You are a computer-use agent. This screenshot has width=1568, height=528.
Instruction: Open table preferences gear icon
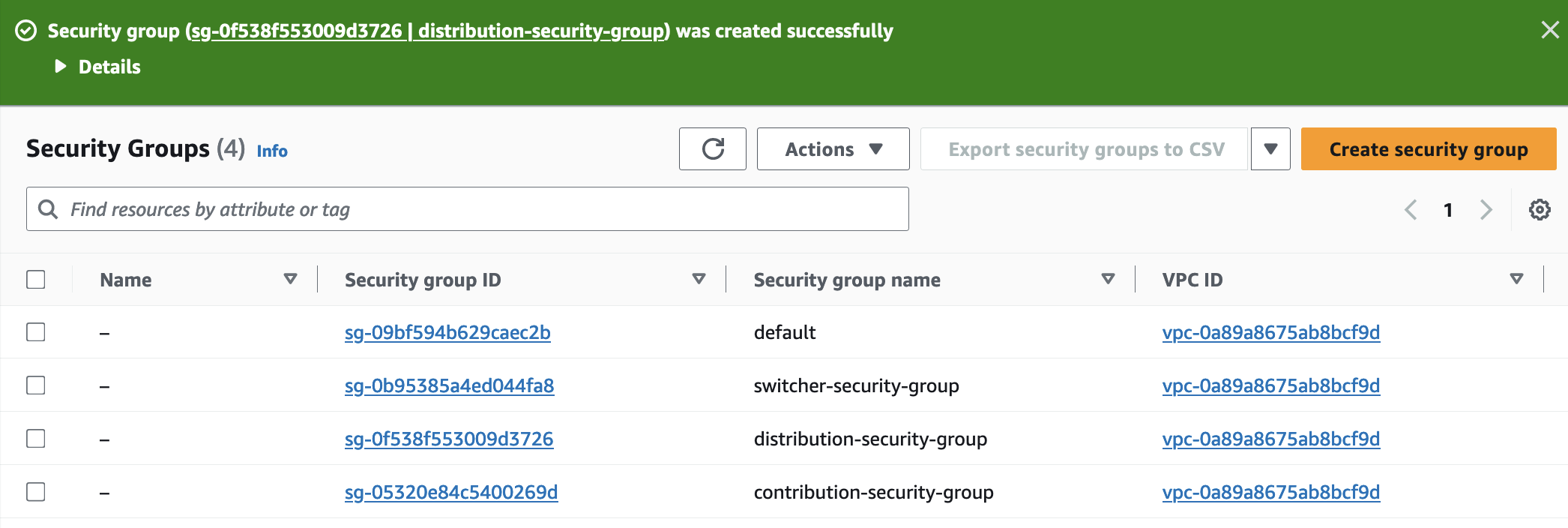pos(1540,209)
